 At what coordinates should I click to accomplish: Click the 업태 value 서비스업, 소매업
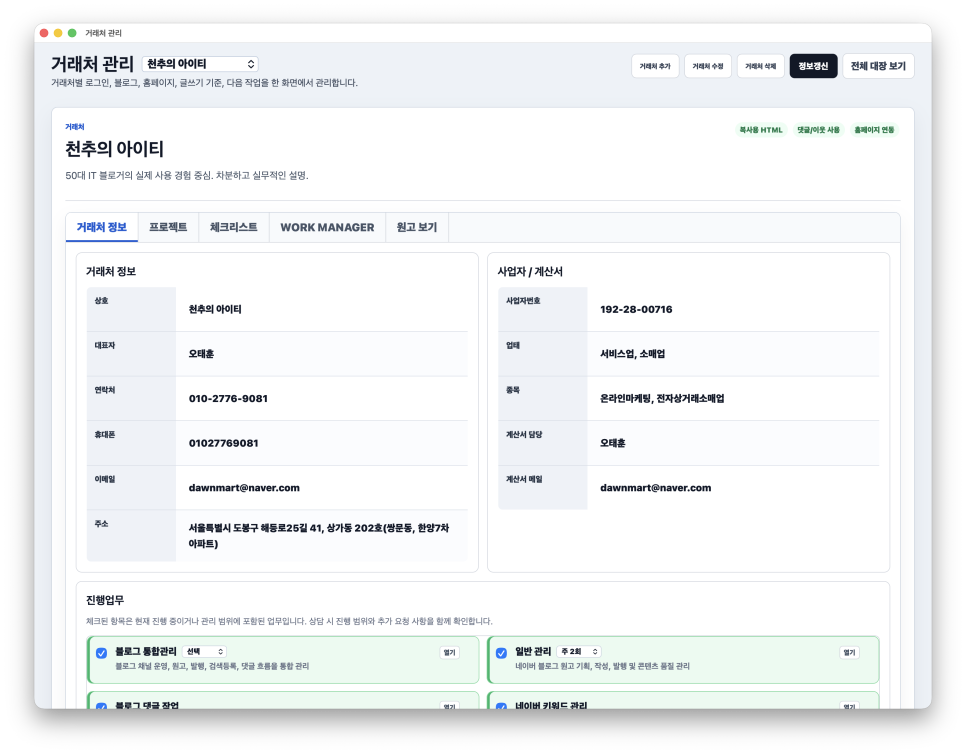coord(633,354)
